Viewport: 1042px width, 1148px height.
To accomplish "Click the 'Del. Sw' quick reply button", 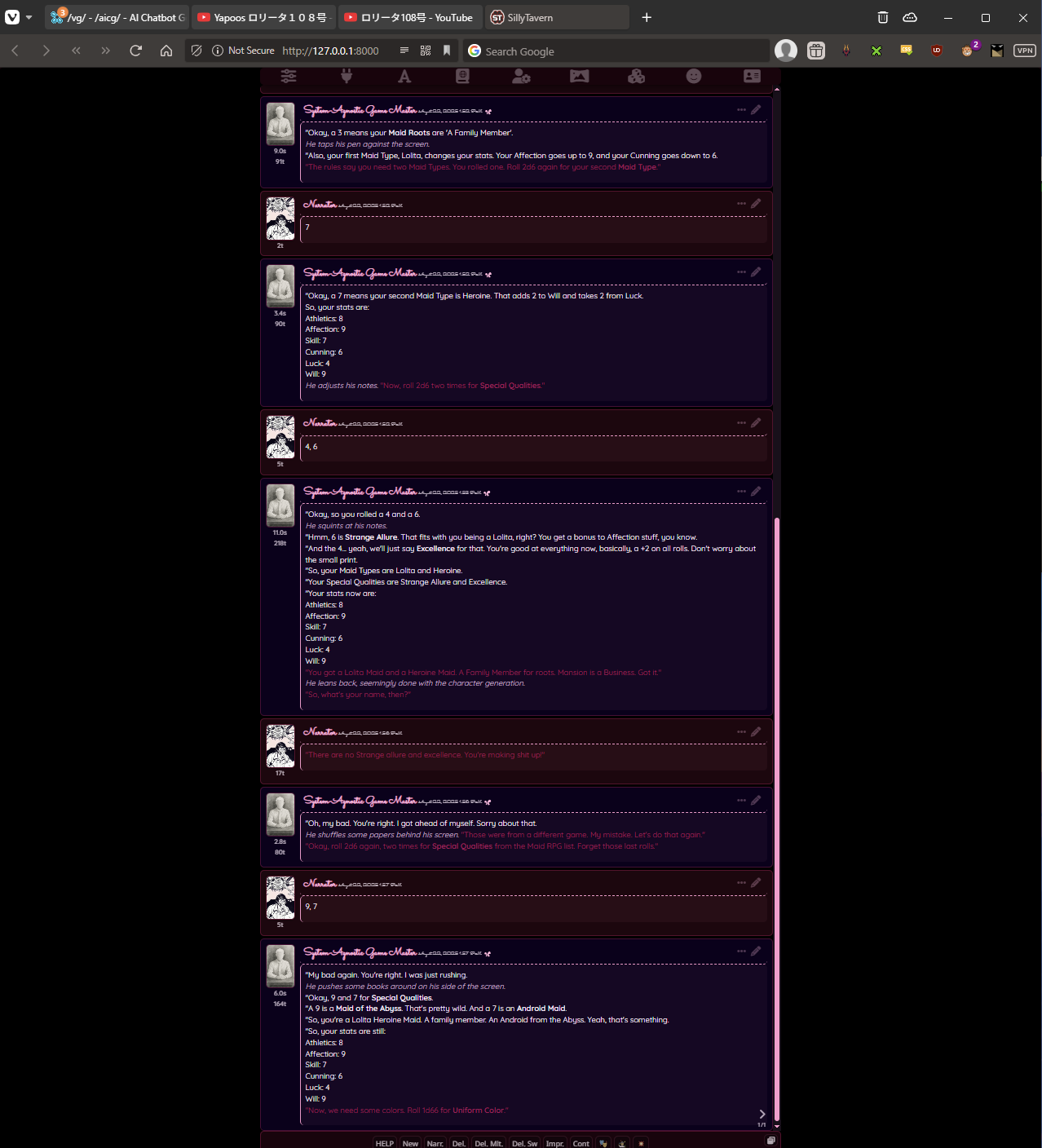I will 524,1143.
